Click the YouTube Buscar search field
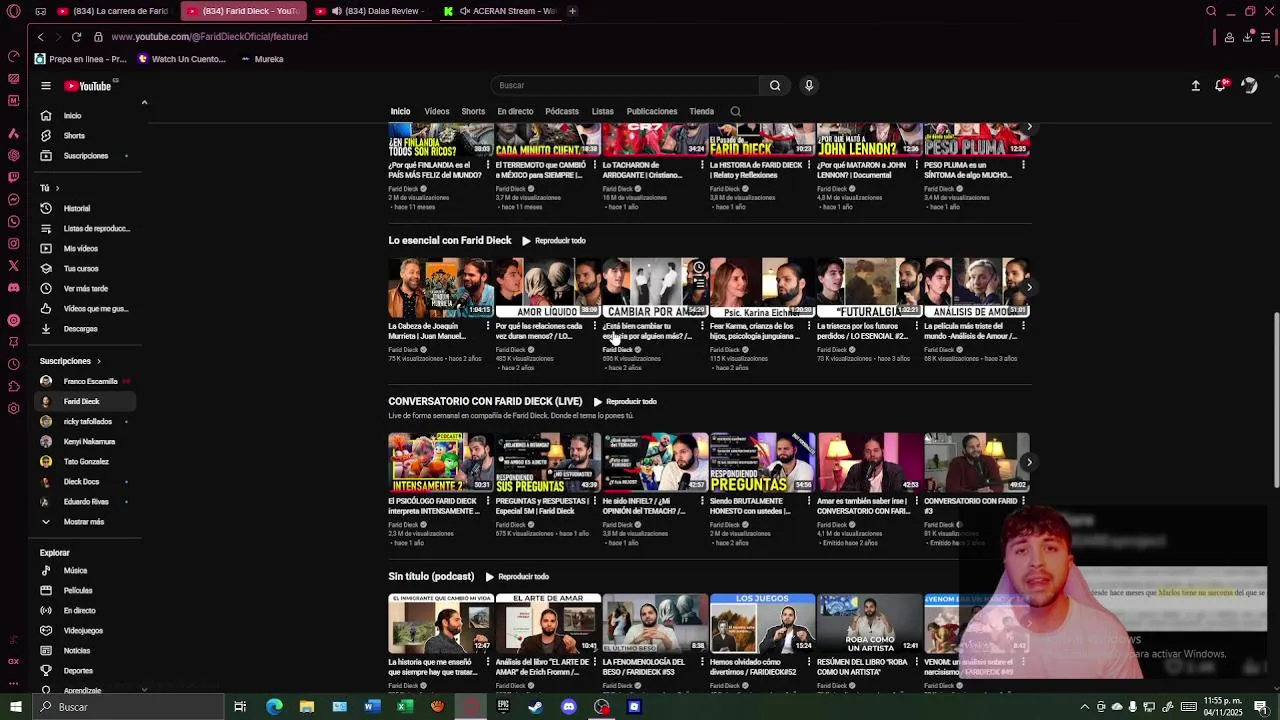The height and width of the screenshot is (720, 1280). point(626,86)
